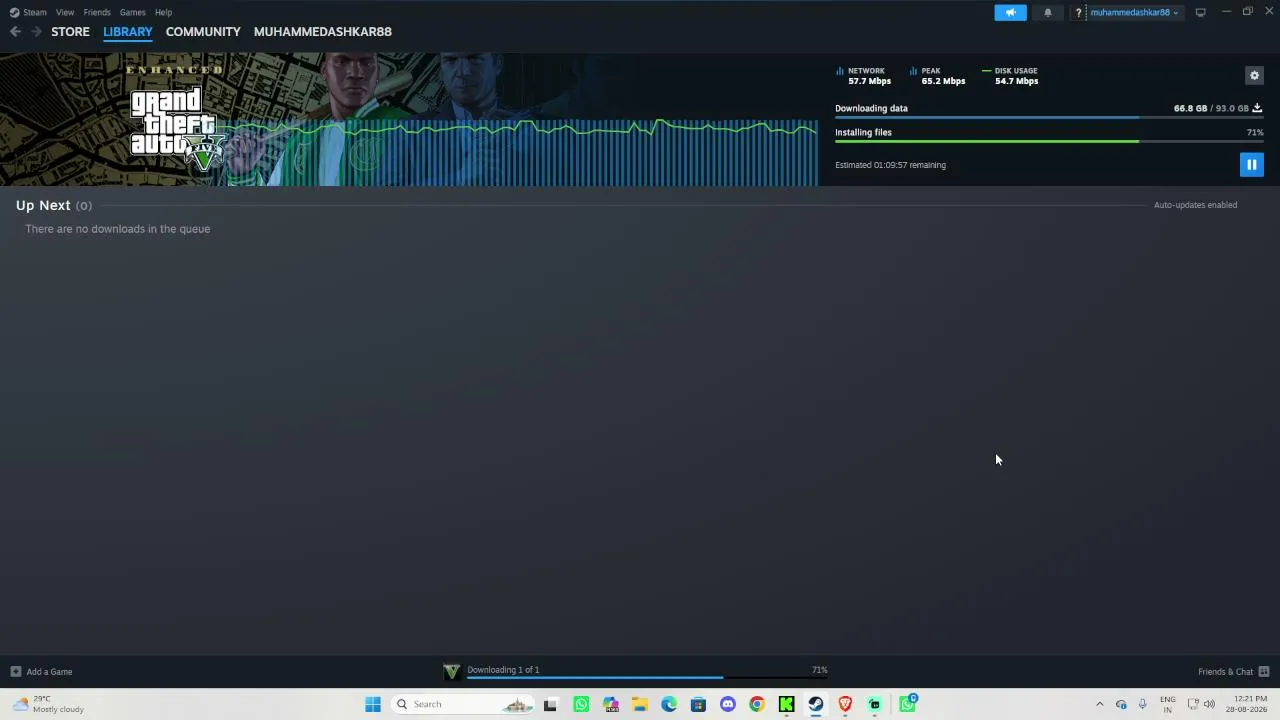The image size is (1280, 720).
Task: Open Microsoft Store from the taskbar
Action: (698, 704)
